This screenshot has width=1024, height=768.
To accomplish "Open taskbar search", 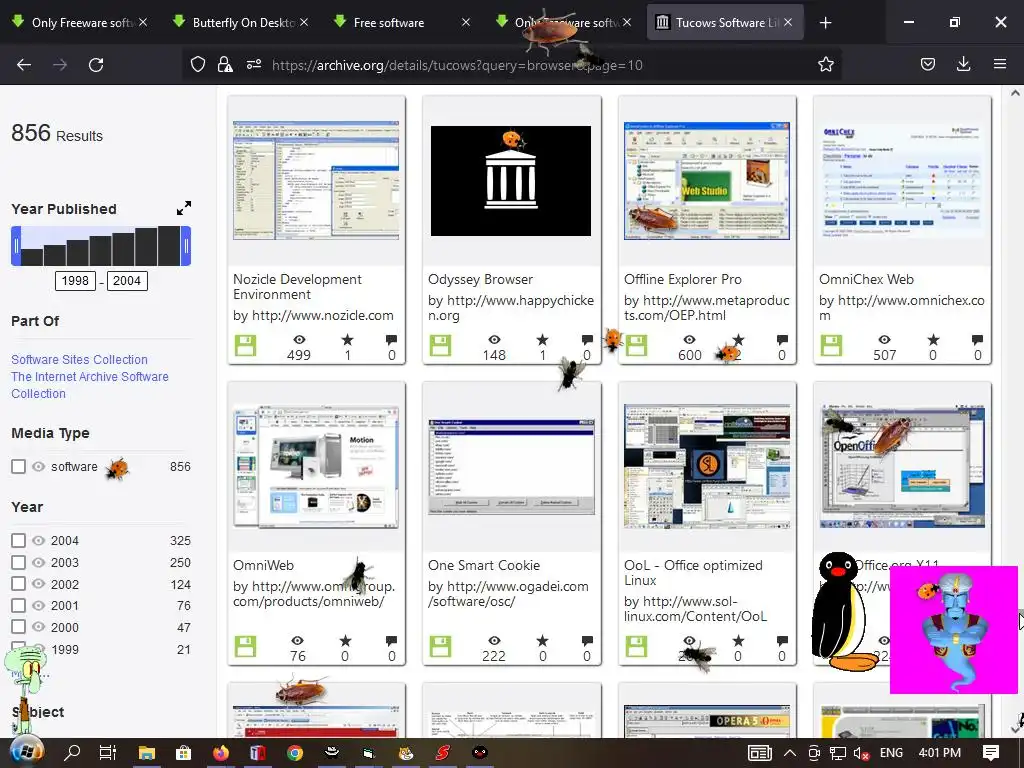I will point(72,753).
